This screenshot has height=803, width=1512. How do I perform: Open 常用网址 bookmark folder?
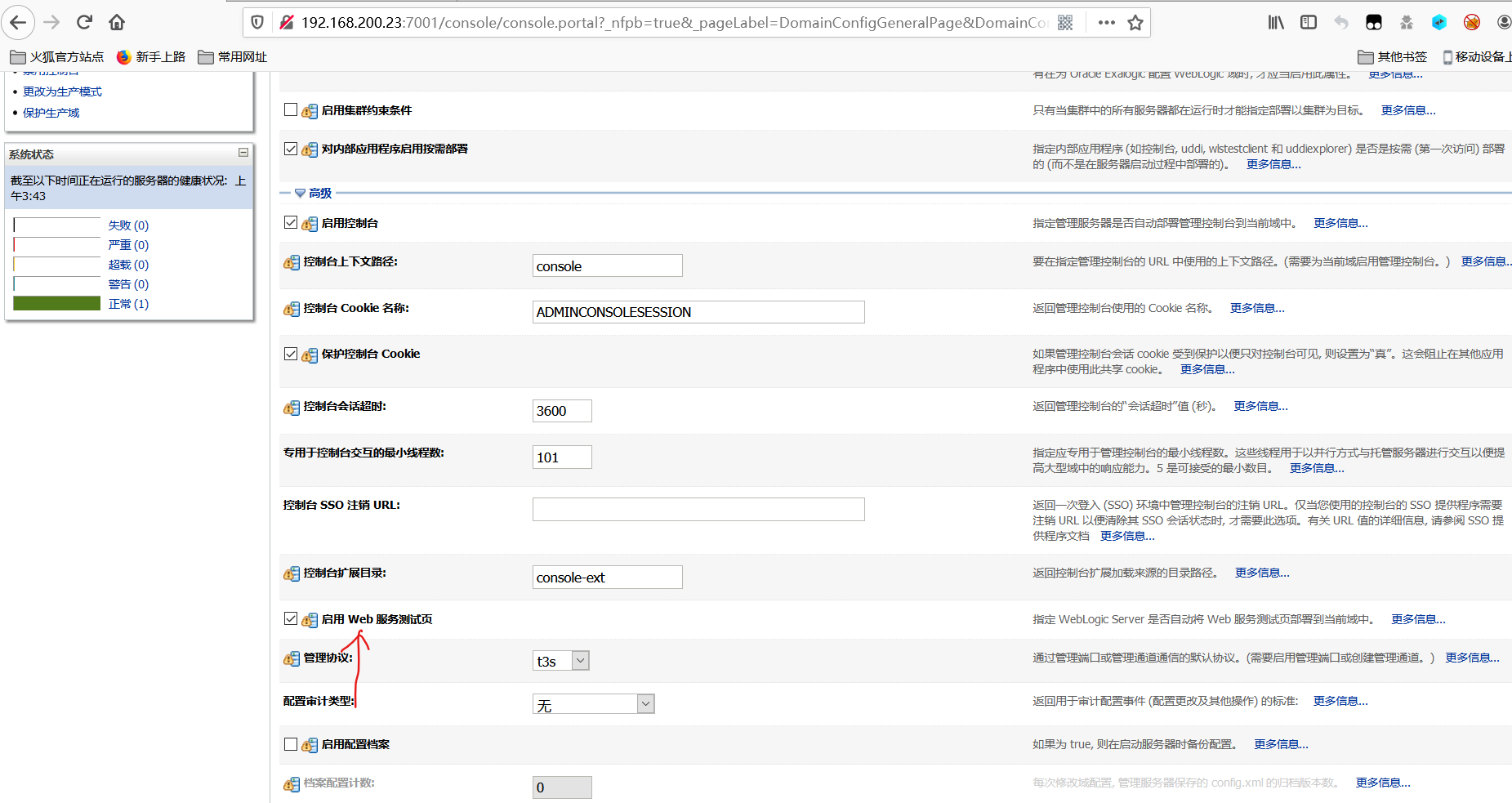(233, 56)
